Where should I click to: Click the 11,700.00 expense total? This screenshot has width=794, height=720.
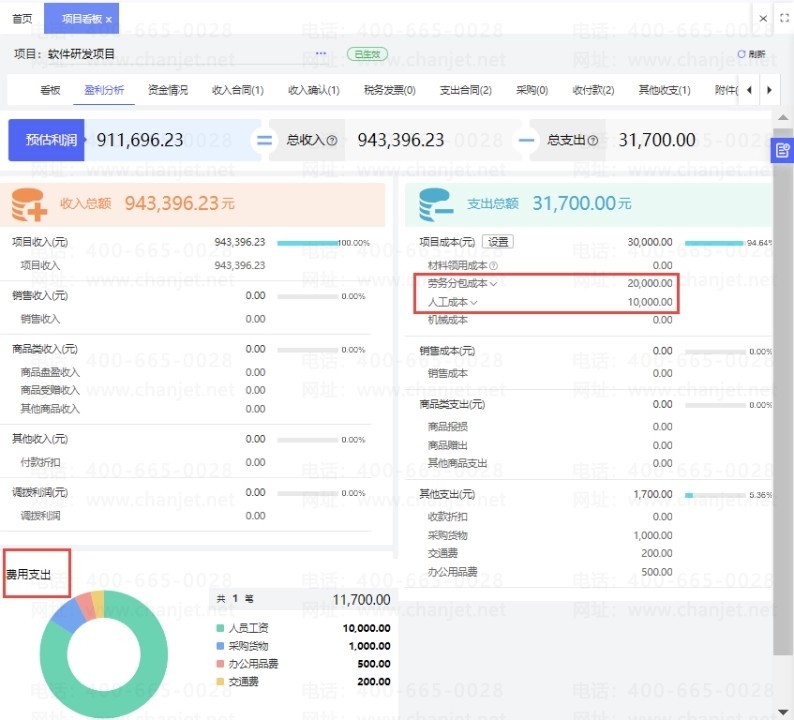tap(362, 600)
